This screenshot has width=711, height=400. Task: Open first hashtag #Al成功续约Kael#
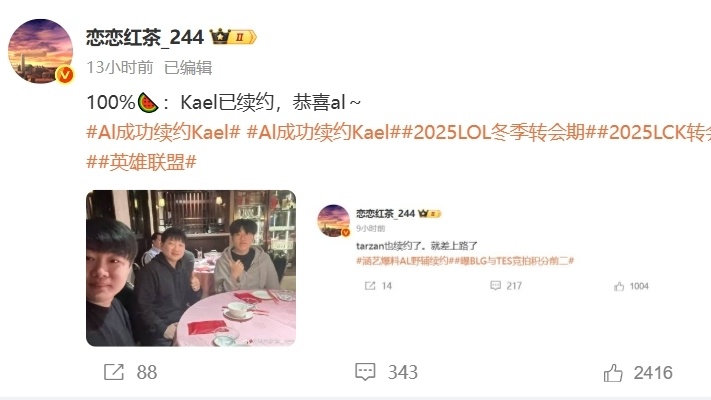point(163,132)
